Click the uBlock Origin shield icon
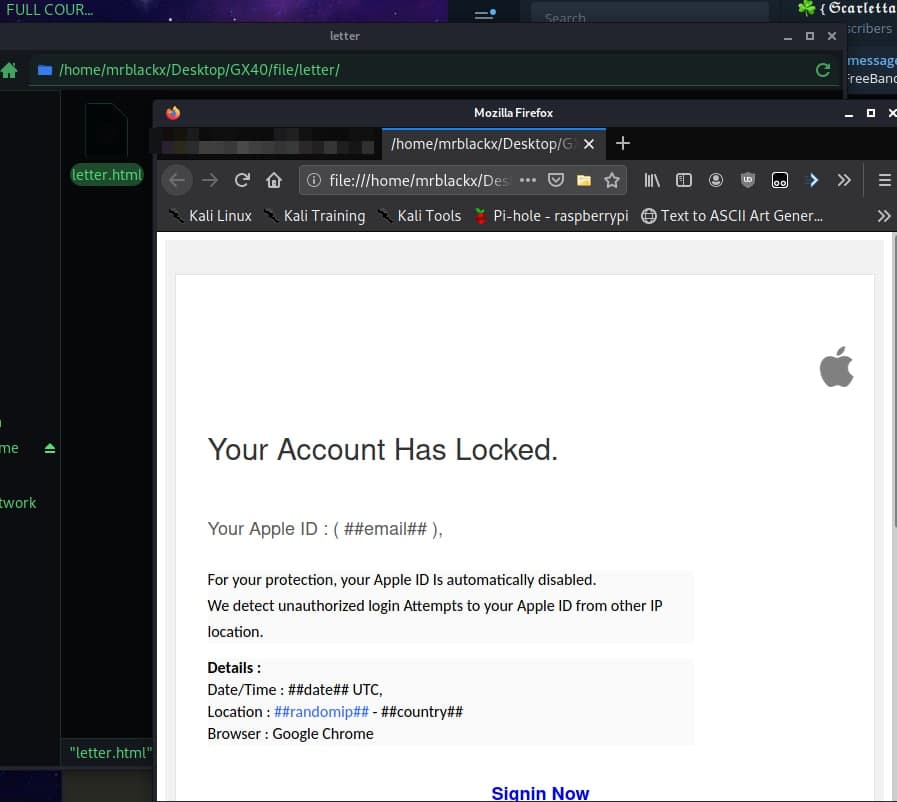Image resolution: width=897 pixels, height=802 pixels. pyautogui.click(x=747, y=180)
